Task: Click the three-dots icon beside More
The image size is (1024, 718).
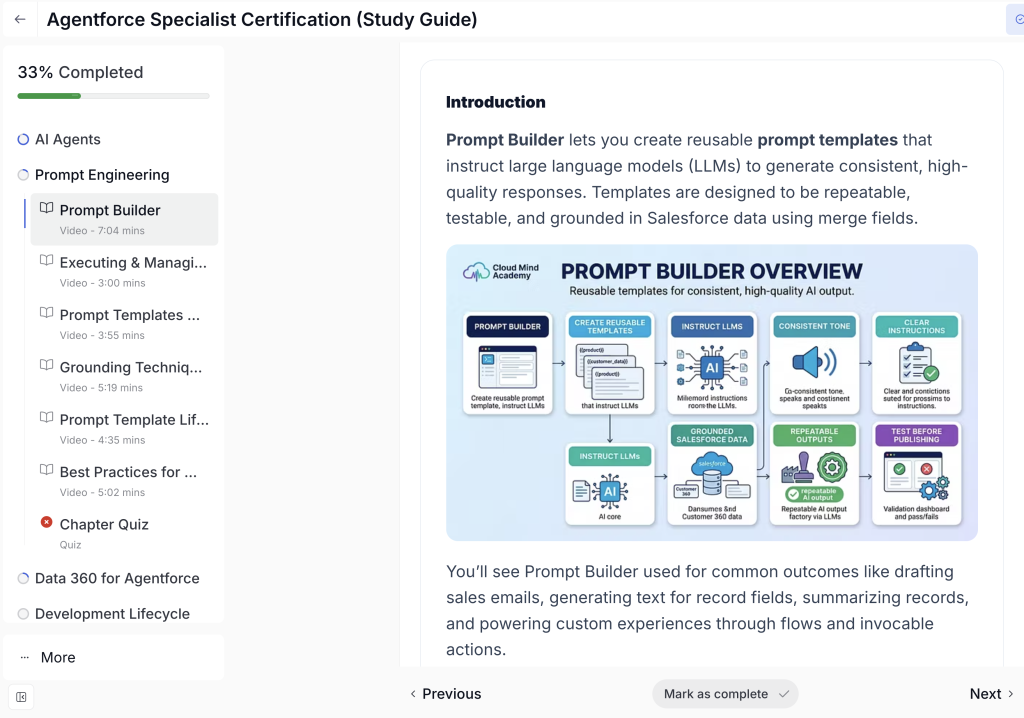Action: pyautogui.click(x=25, y=657)
